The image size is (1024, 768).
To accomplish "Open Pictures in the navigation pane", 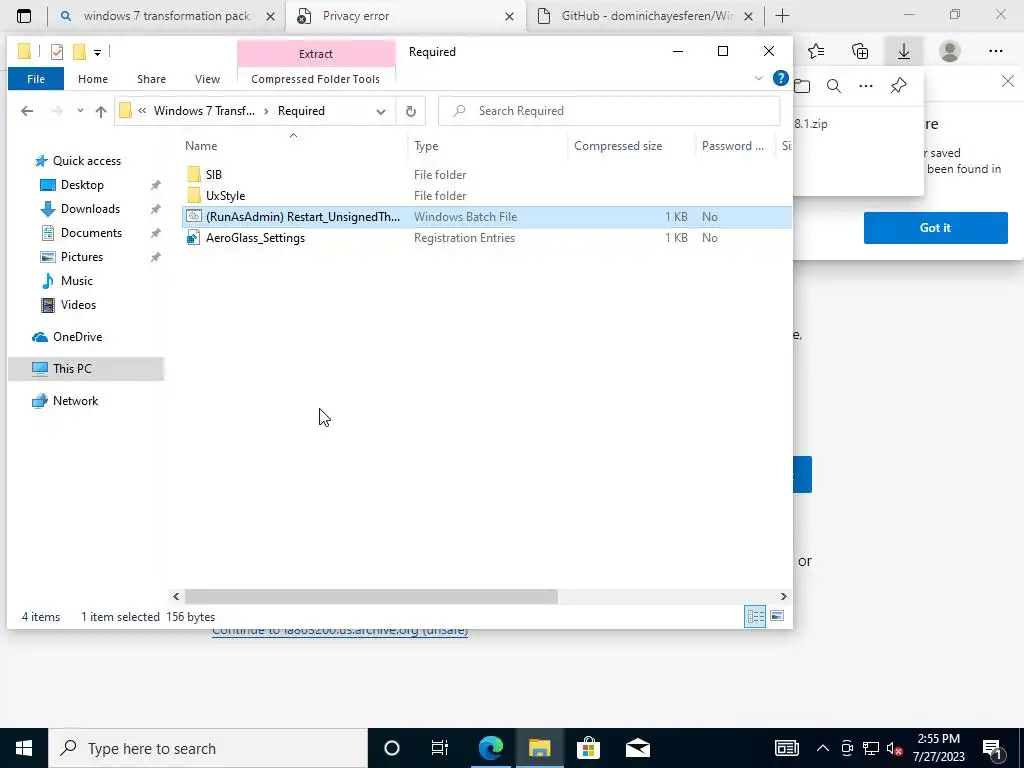I will (x=82, y=257).
